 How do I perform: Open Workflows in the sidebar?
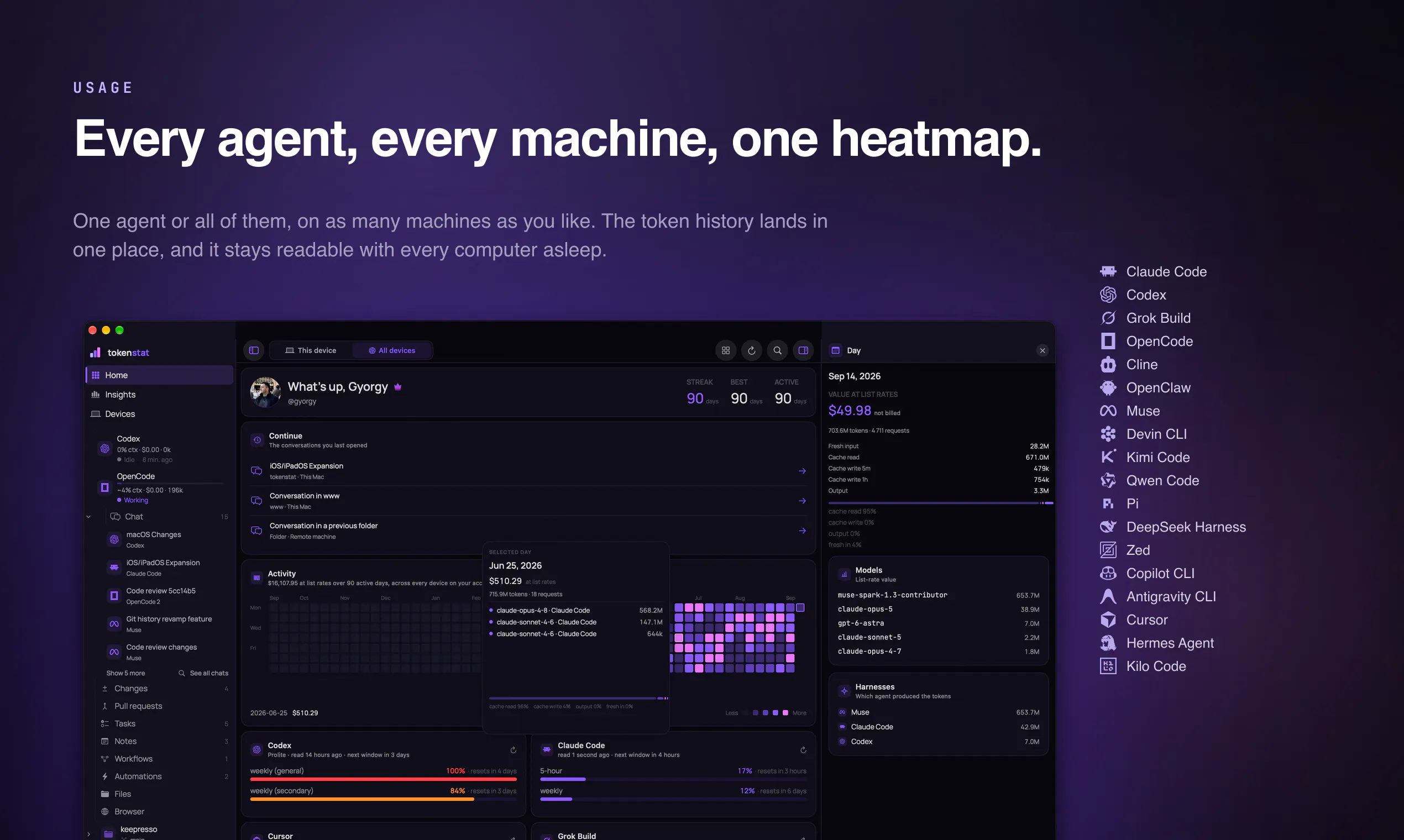(164, 759)
